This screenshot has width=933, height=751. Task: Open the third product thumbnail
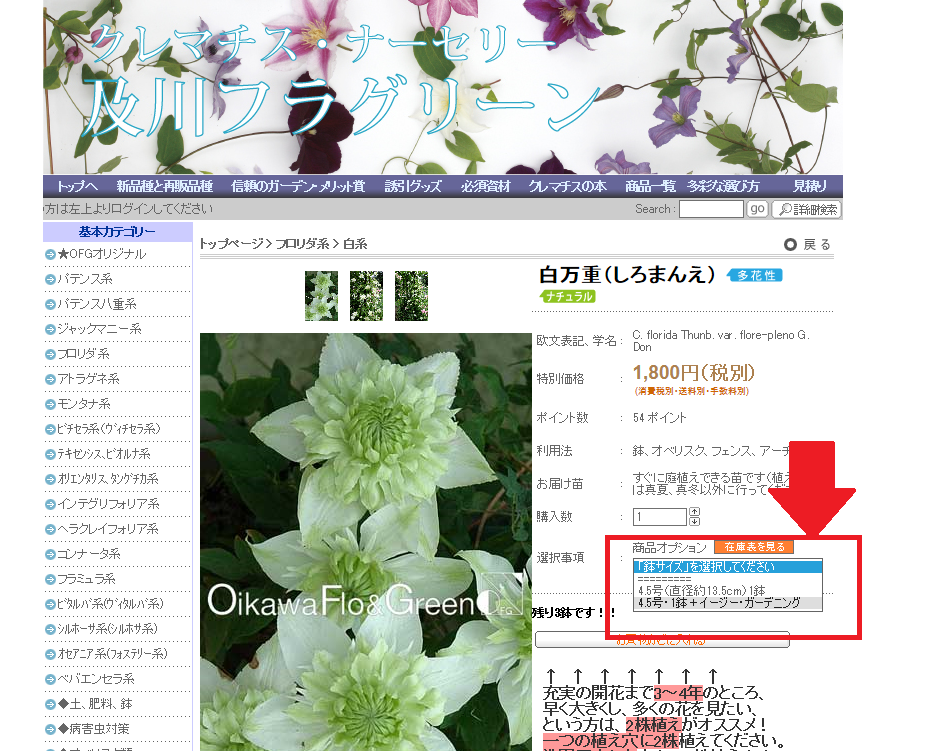pyautogui.click(x=411, y=296)
